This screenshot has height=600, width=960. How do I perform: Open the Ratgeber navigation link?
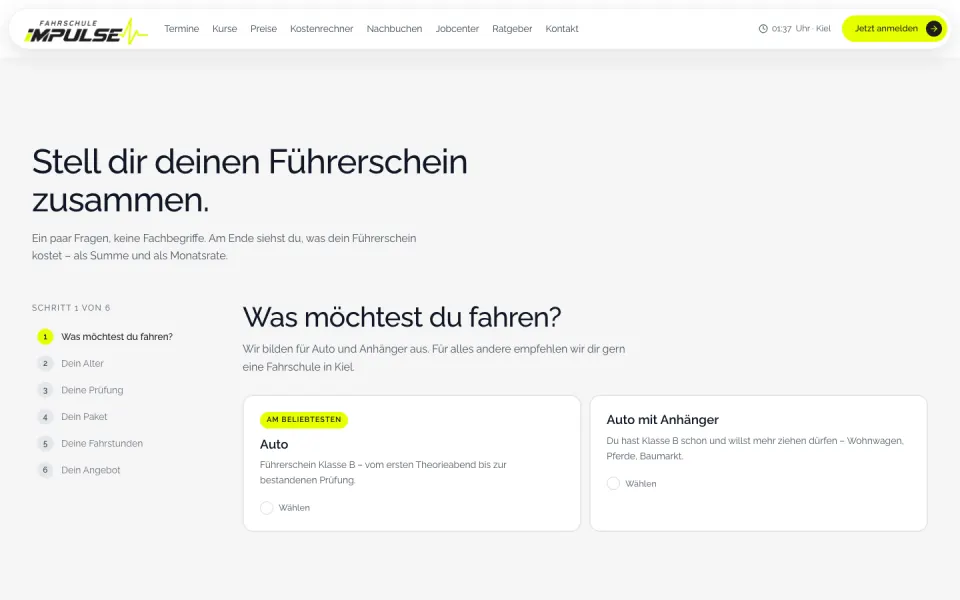[512, 29]
